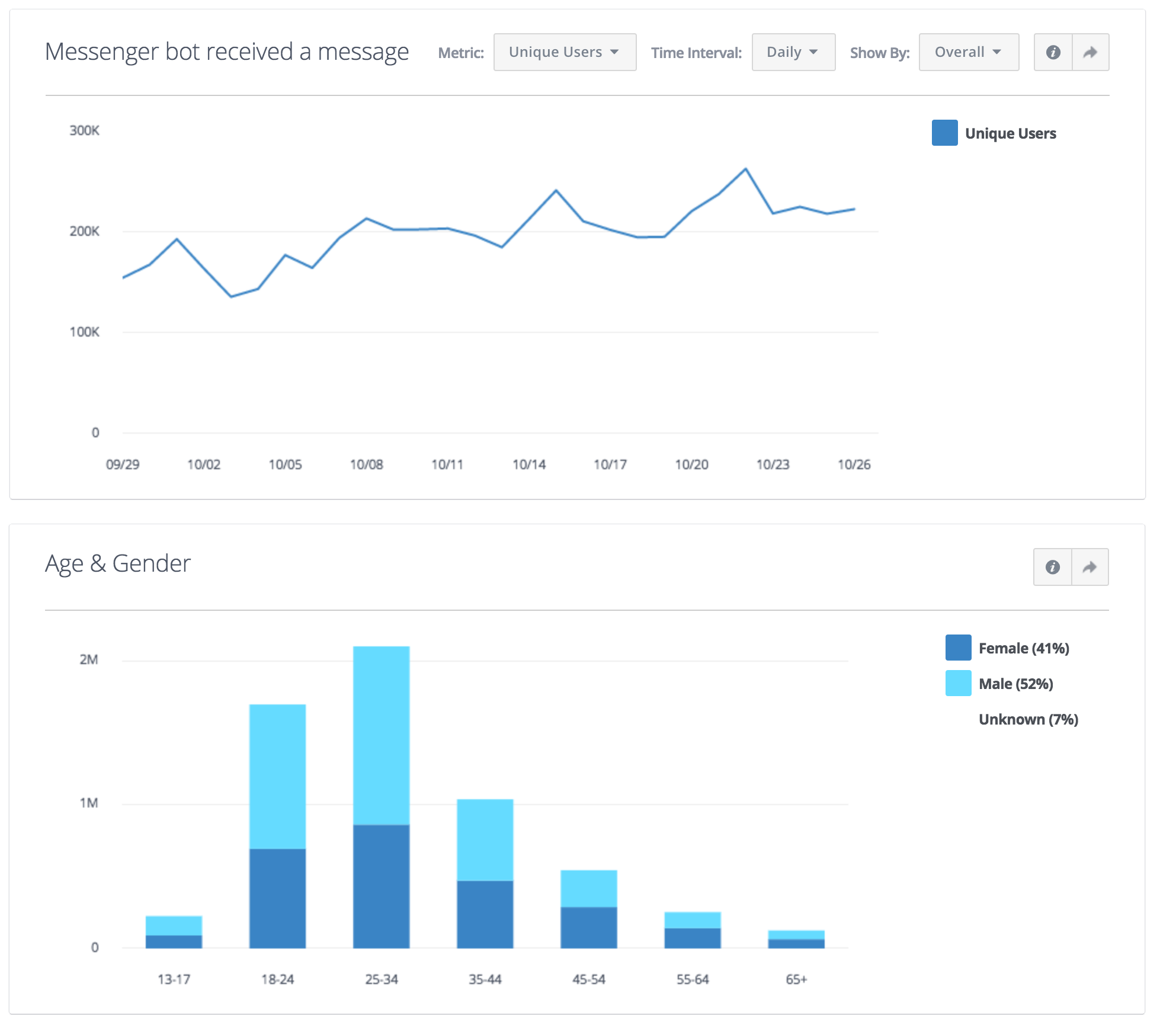Click share arrow on Age & Gender panel
This screenshot has width=1176, height=1035.
click(1090, 567)
